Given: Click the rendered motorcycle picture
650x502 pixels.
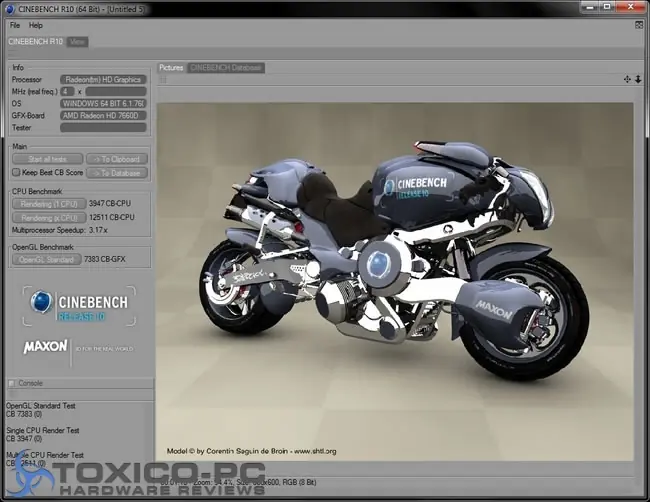Looking at the screenshot, I should [x=395, y=282].
